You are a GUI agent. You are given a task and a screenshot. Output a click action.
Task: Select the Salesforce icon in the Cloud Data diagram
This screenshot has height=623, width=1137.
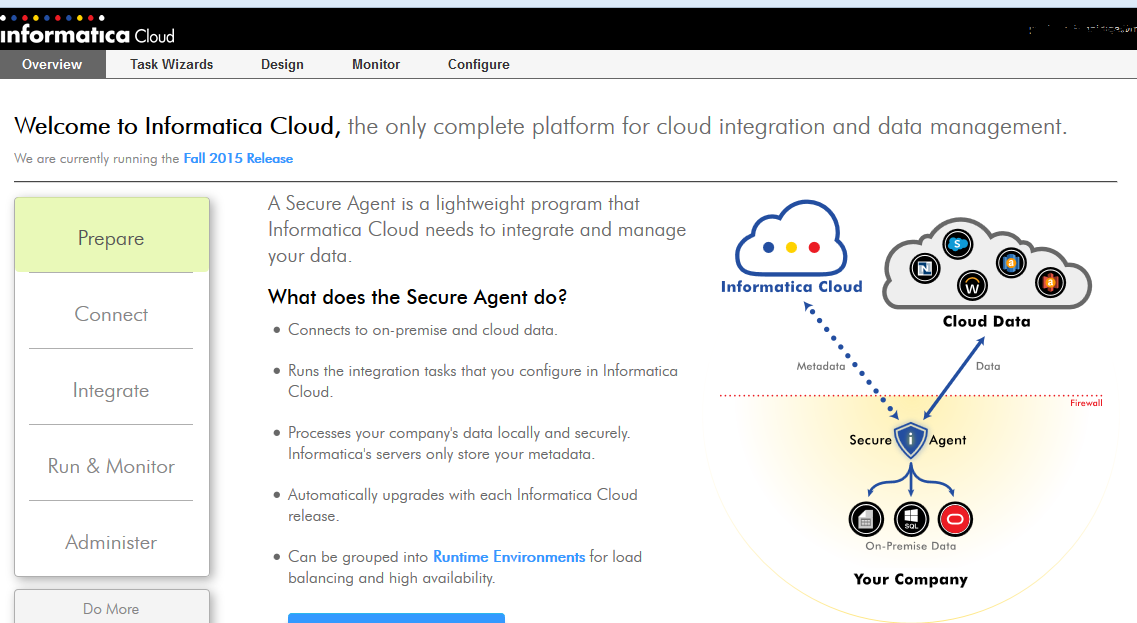pos(957,244)
